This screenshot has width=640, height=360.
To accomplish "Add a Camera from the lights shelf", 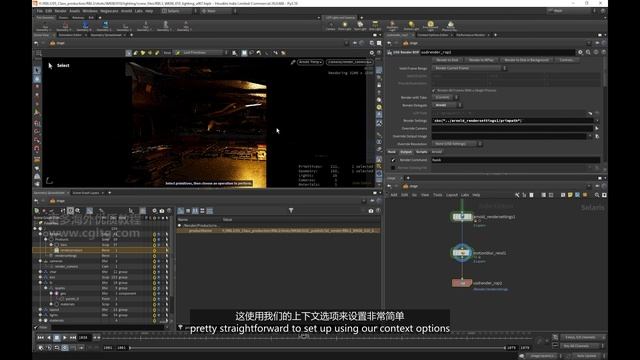I will point(330,26).
